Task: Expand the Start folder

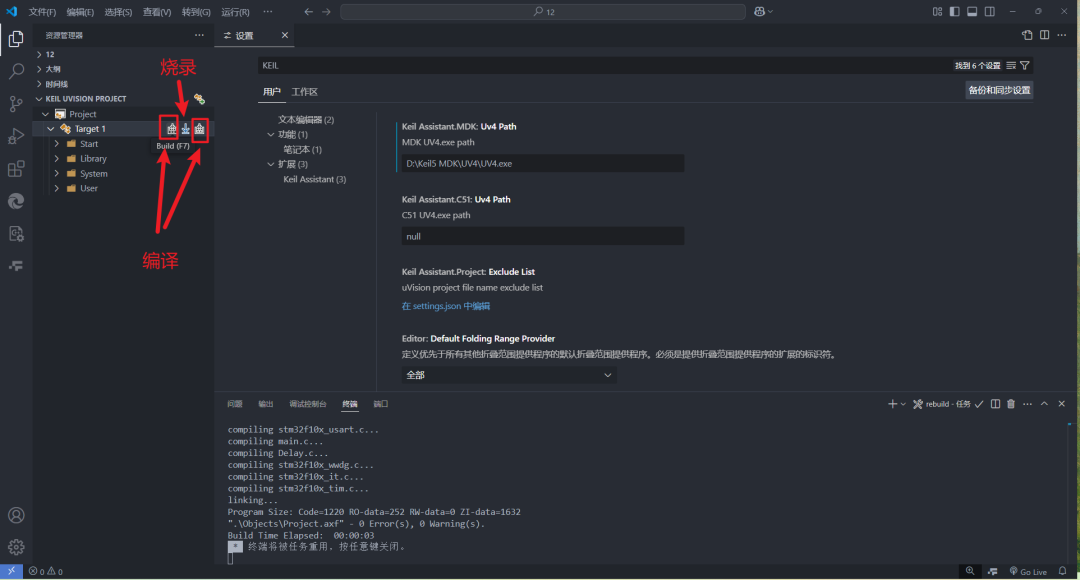Action: click(56, 144)
